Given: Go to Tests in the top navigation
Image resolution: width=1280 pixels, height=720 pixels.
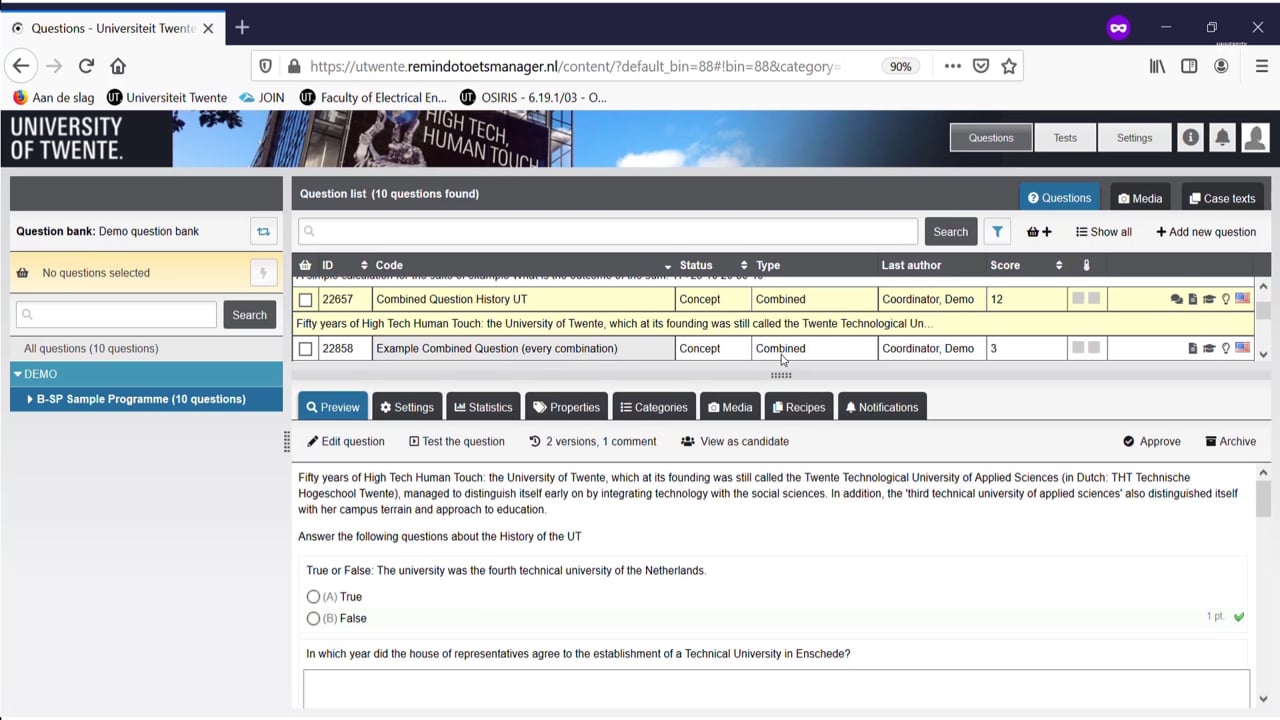Looking at the screenshot, I should click(x=1065, y=138).
